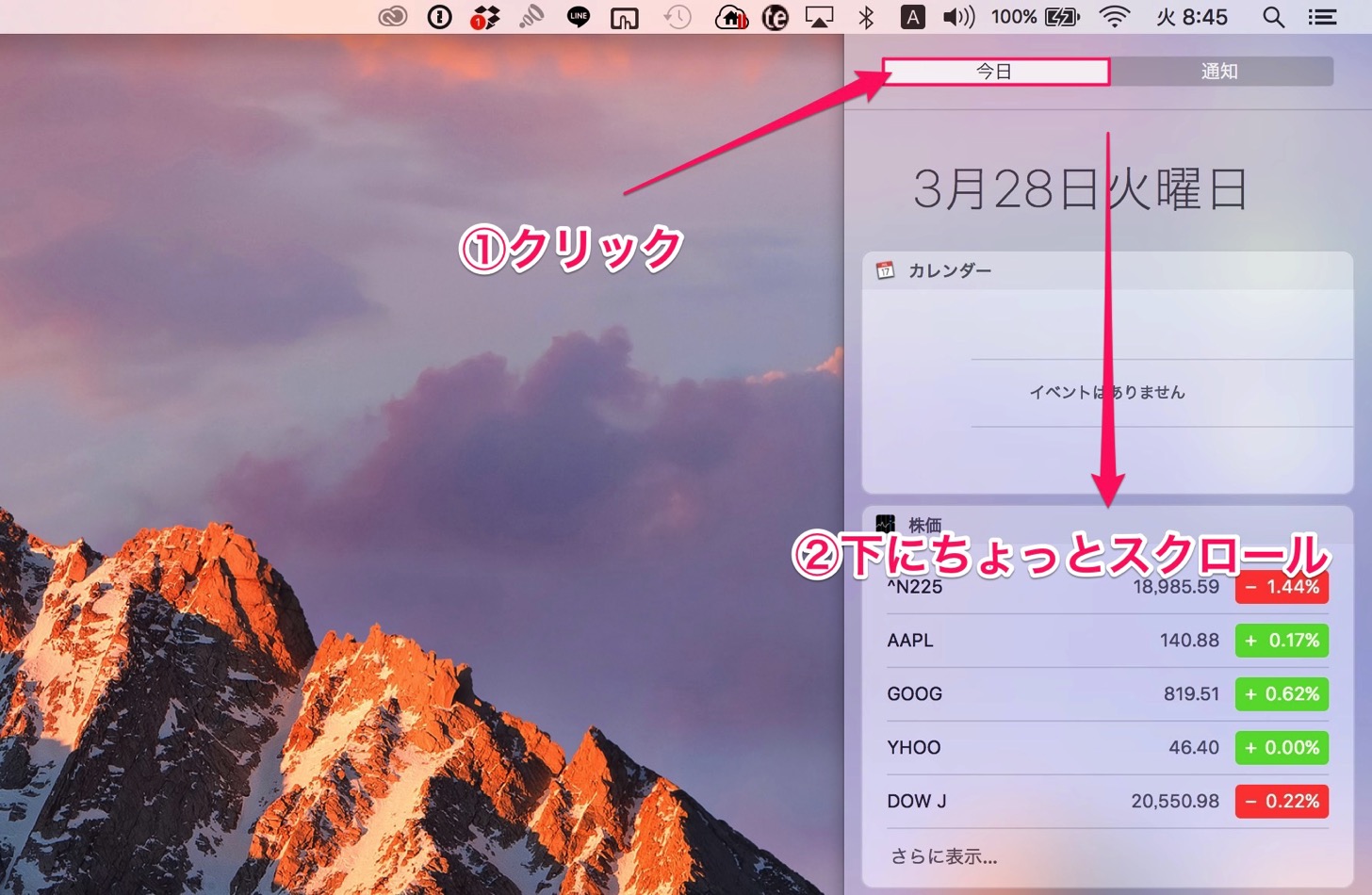Screen dimensions: 1372x895
Task: Toggle Notification Center list icon
Action: pos(1322,17)
